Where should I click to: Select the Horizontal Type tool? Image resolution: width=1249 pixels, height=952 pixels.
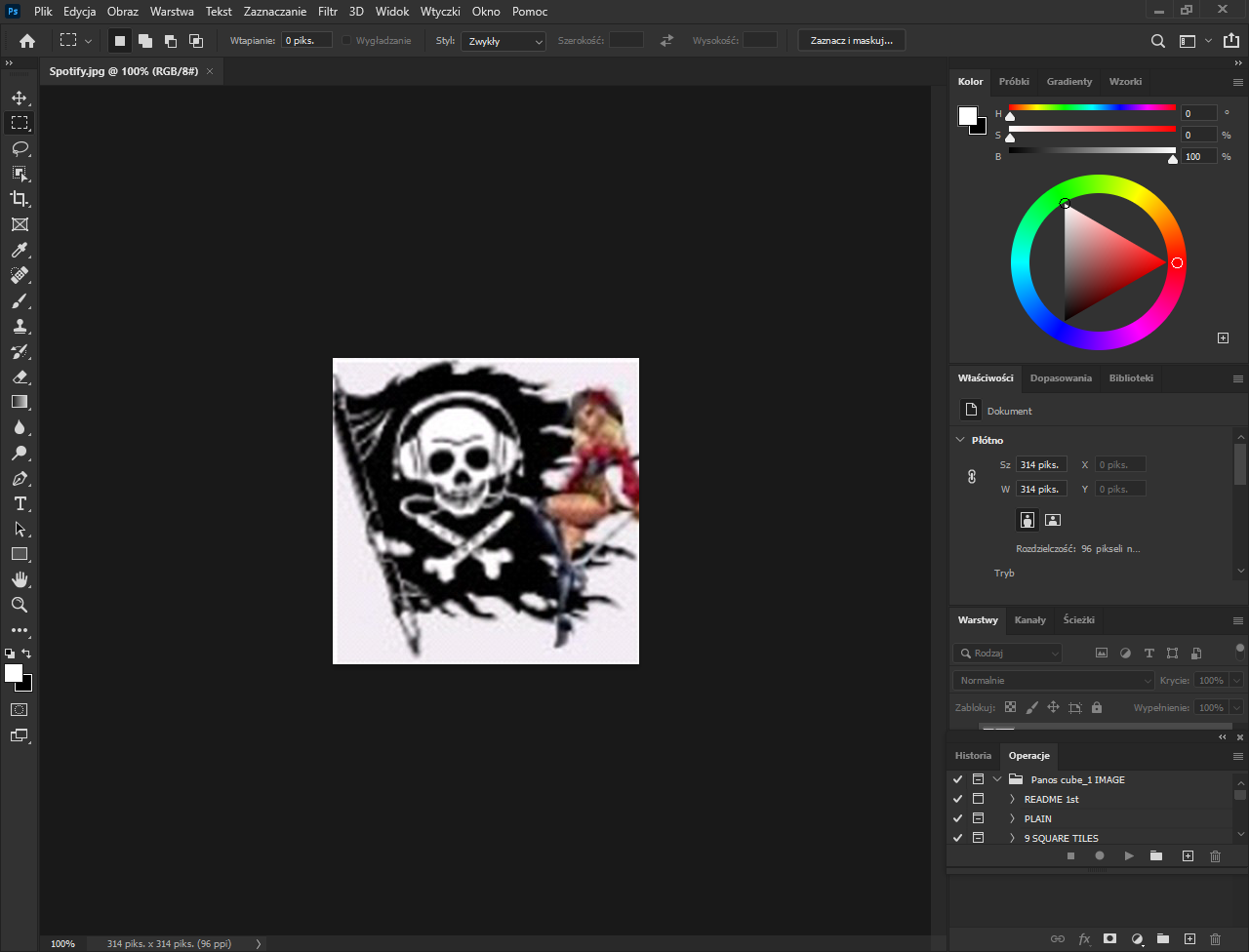tap(20, 503)
